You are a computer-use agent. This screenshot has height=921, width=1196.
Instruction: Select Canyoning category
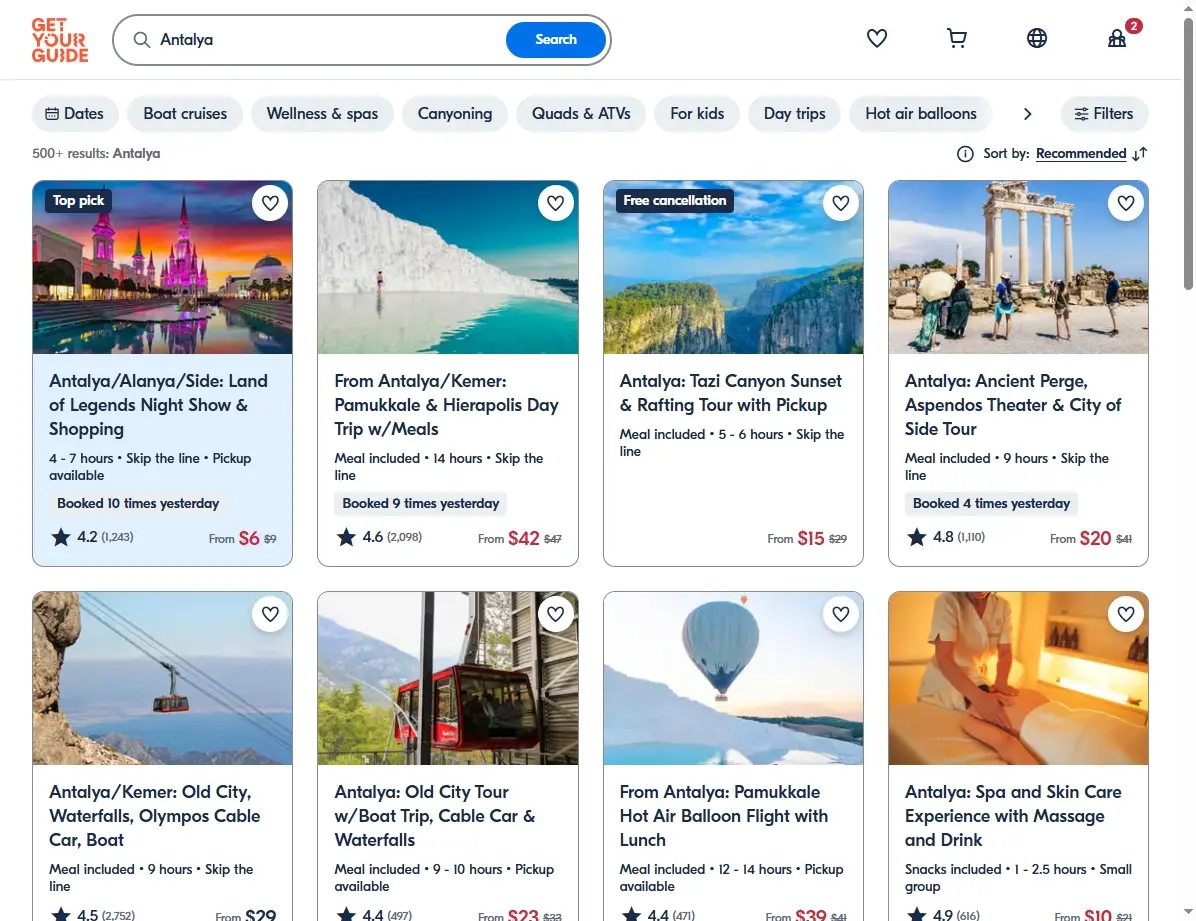[455, 114]
